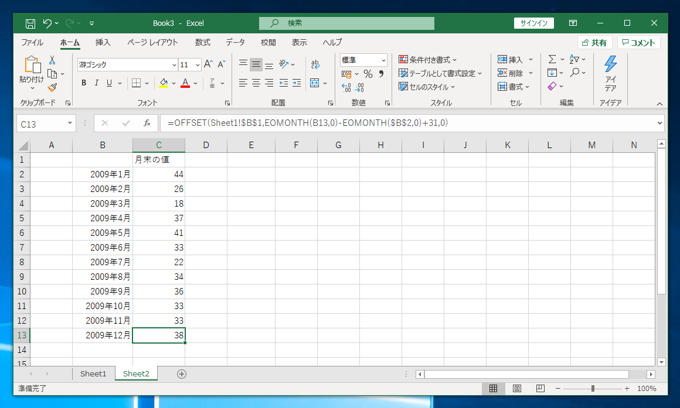Viewport: 680px width, 408px height.
Task: Click the Clear eraser icon
Action: [x=552, y=86]
